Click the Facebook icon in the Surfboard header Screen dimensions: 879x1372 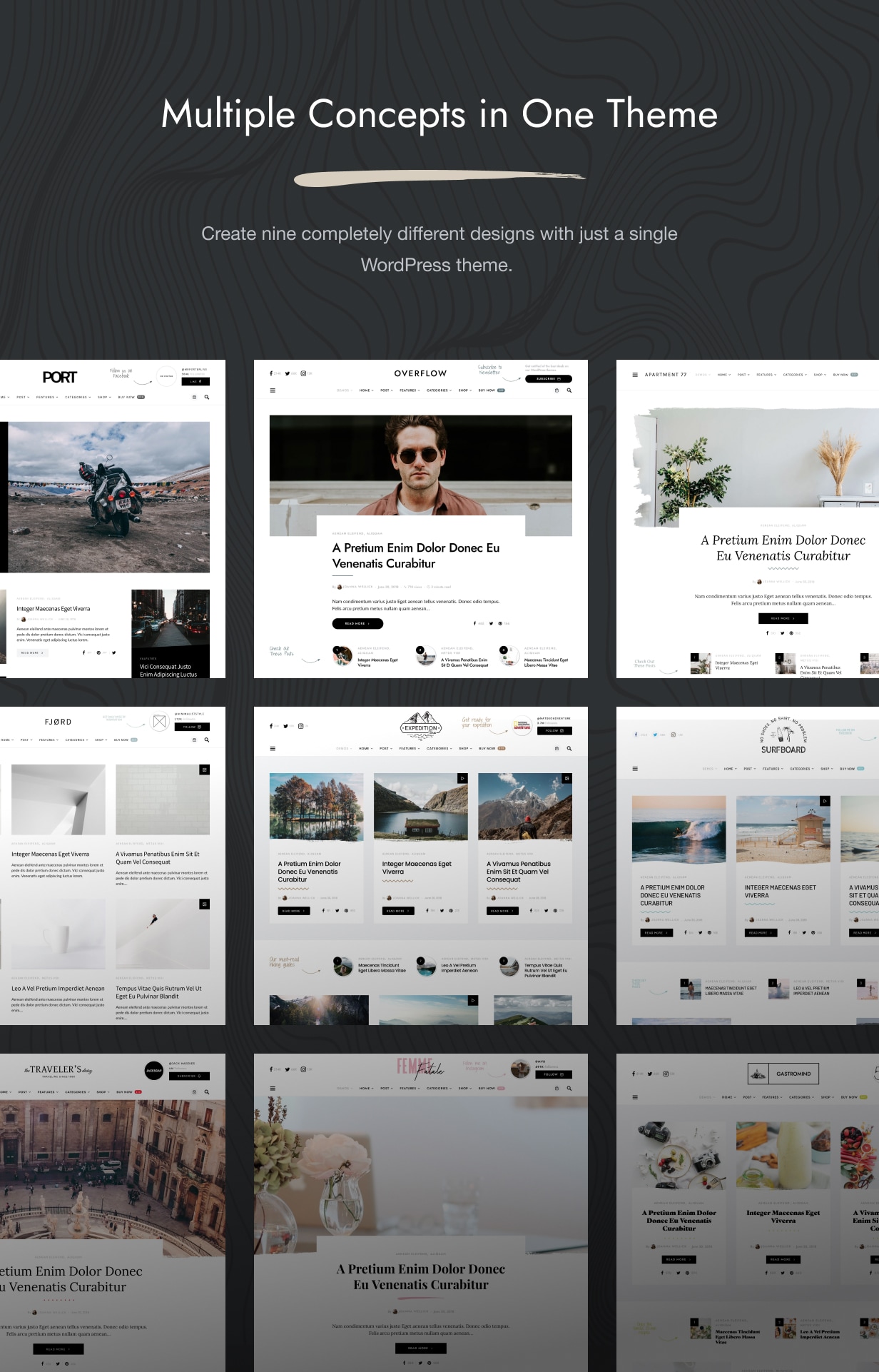pos(636,735)
